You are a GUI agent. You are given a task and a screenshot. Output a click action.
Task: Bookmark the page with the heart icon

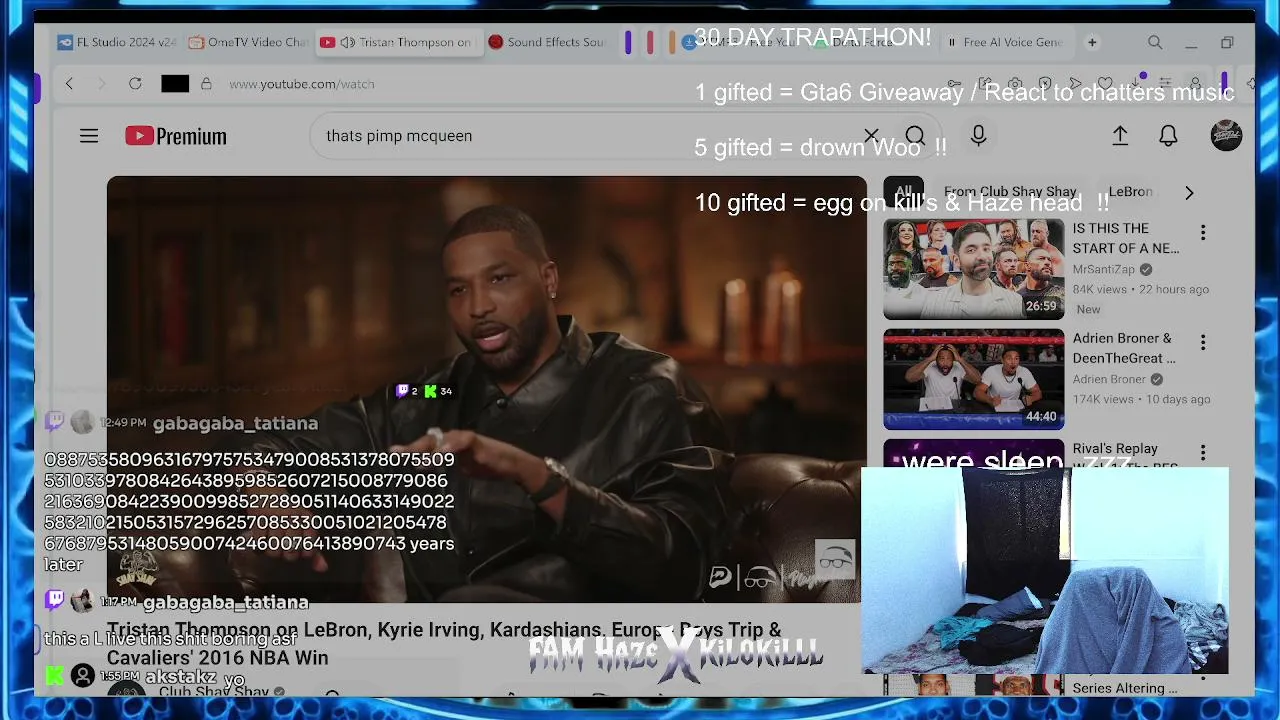click(1105, 84)
